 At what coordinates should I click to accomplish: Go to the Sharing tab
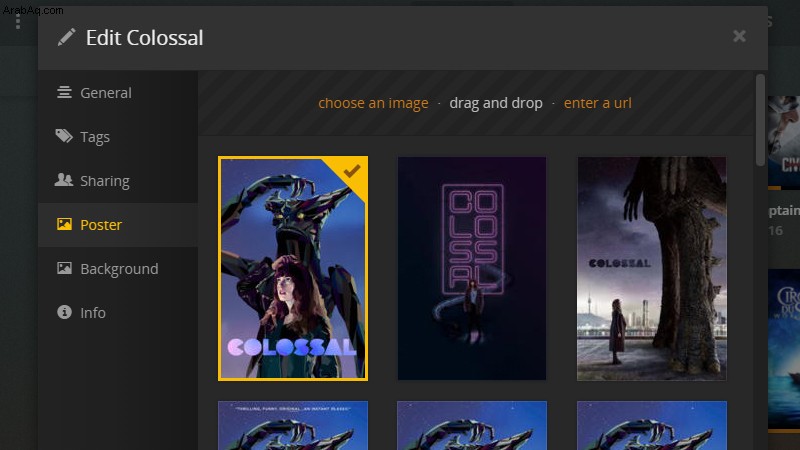pyautogui.click(x=118, y=181)
